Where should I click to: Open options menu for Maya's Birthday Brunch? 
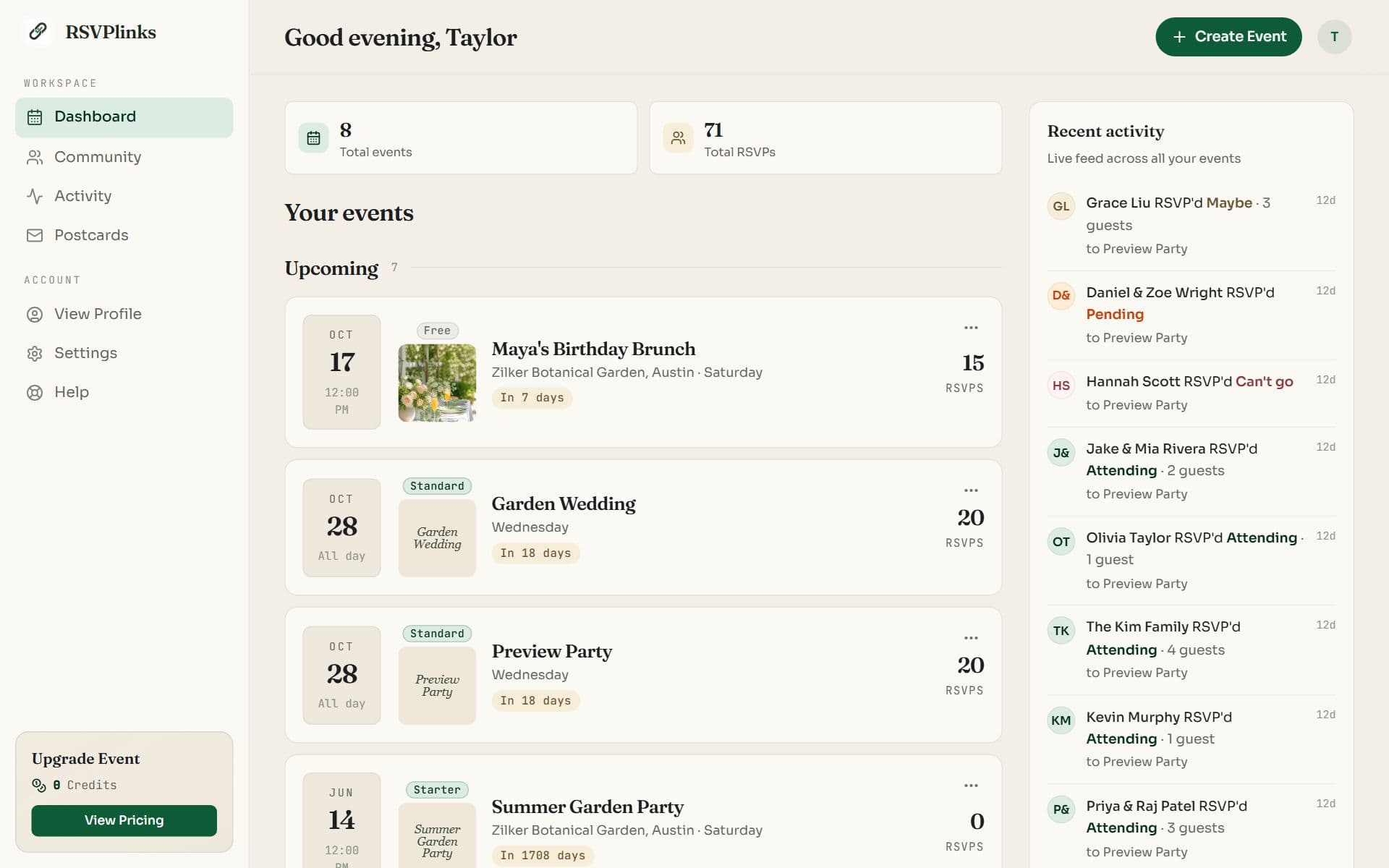tap(971, 328)
